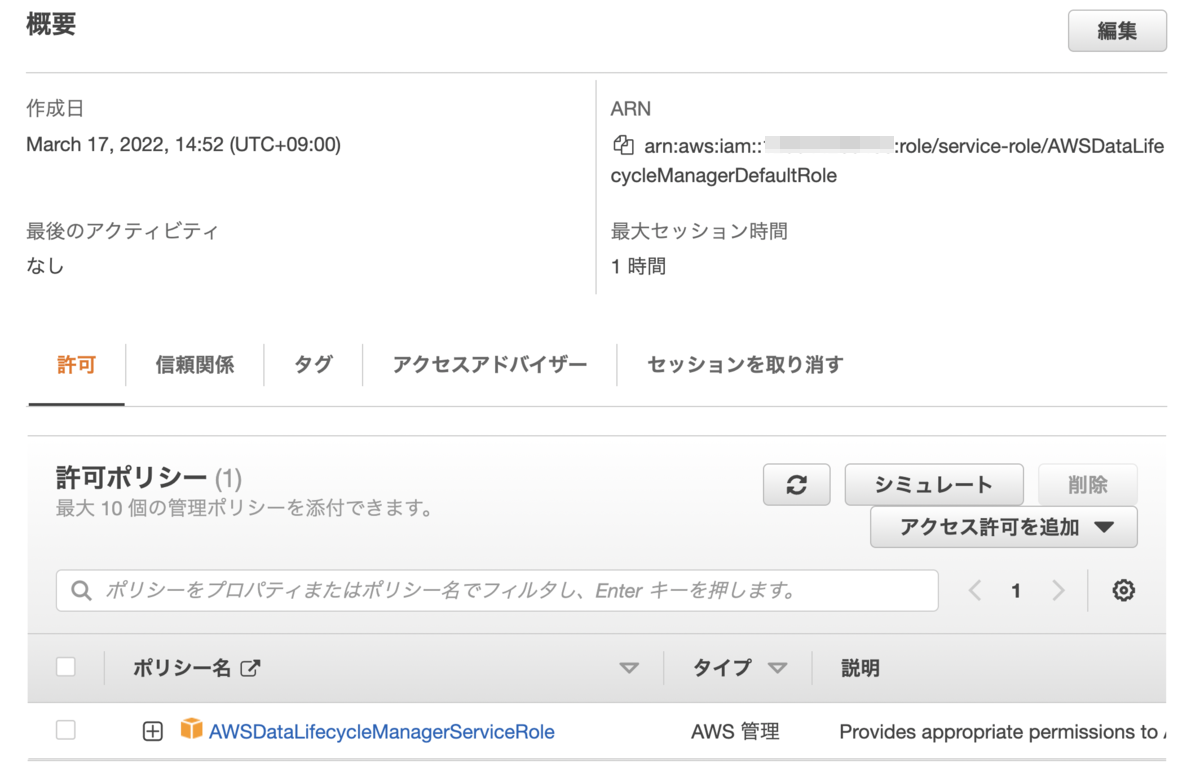Click the policy description starting 'Provides appropriate permissions'

click(1002, 732)
